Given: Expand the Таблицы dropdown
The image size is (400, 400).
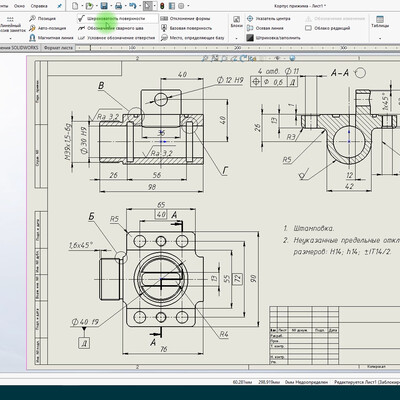Looking at the screenshot, I should [x=380, y=39].
